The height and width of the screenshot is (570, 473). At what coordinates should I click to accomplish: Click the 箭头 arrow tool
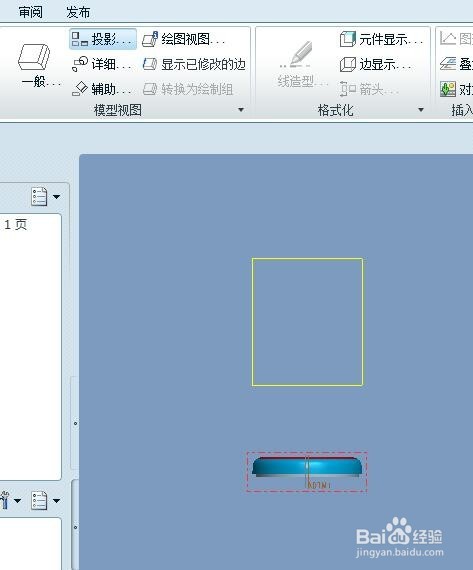point(369,89)
